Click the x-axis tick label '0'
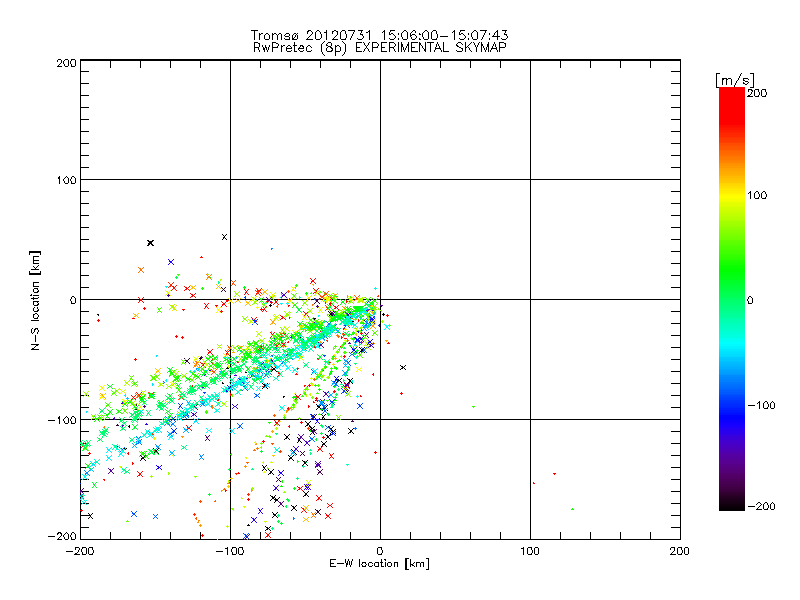 (380, 552)
